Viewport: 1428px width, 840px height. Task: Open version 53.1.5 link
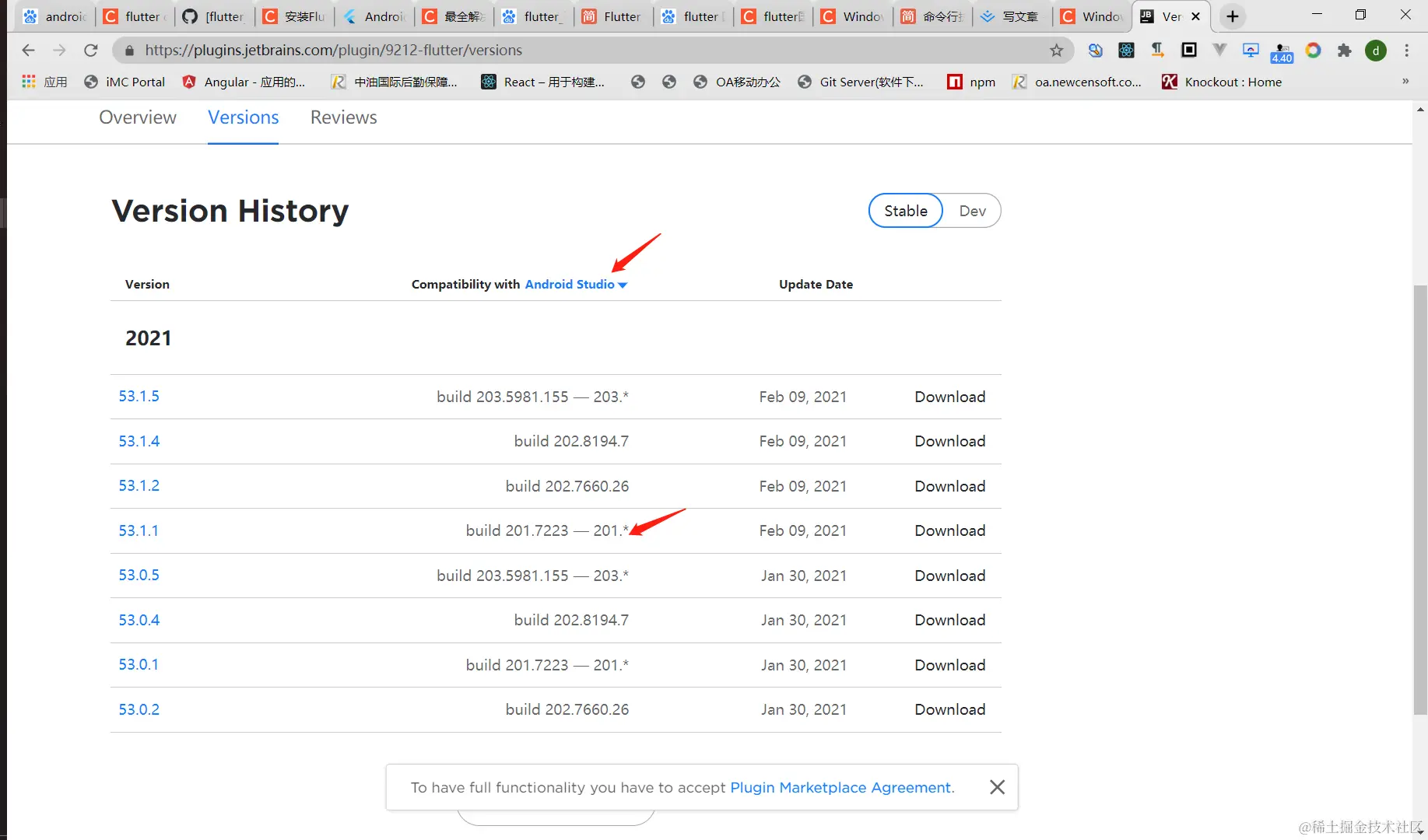[139, 396]
